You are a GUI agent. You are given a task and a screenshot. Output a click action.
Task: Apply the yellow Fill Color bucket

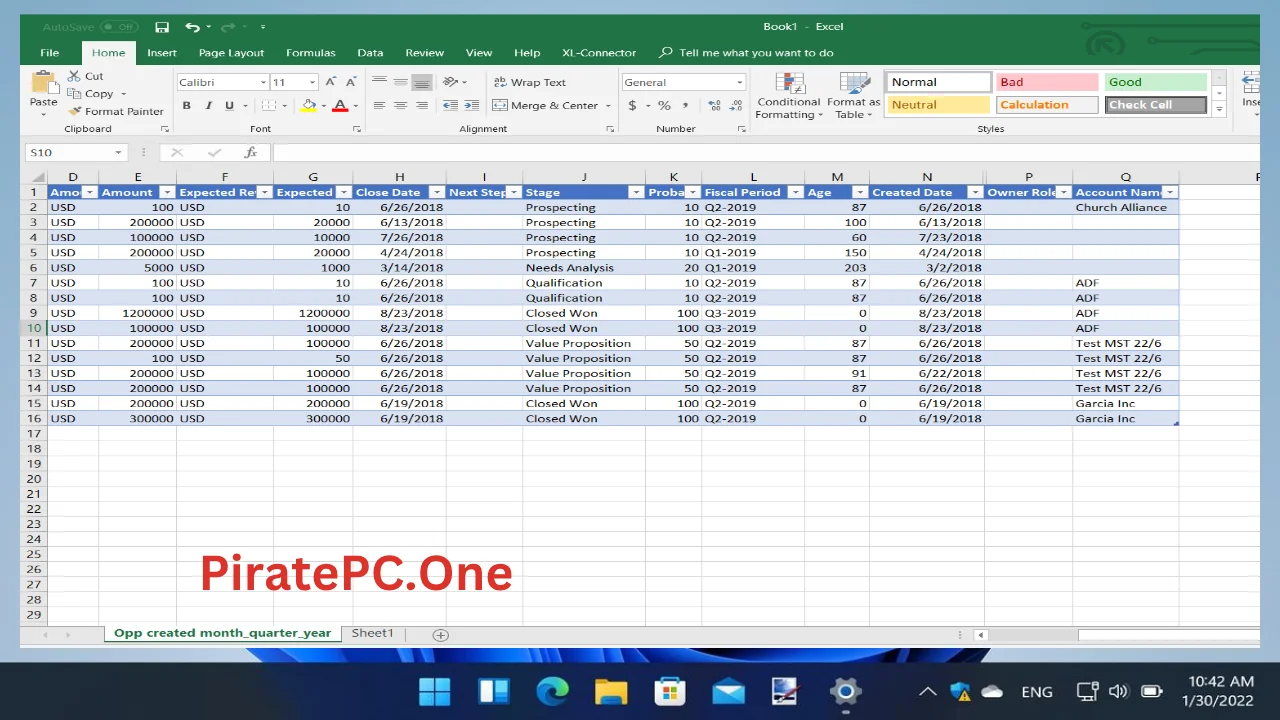pos(309,105)
